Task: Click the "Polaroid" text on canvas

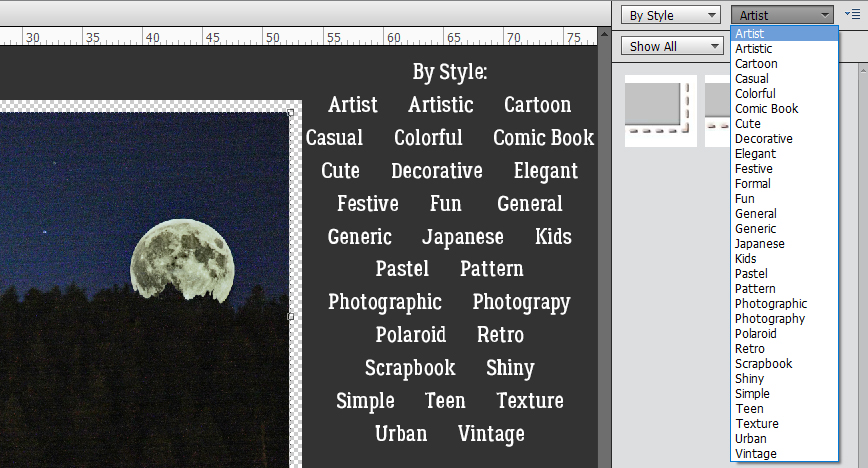Action: [x=411, y=335]
